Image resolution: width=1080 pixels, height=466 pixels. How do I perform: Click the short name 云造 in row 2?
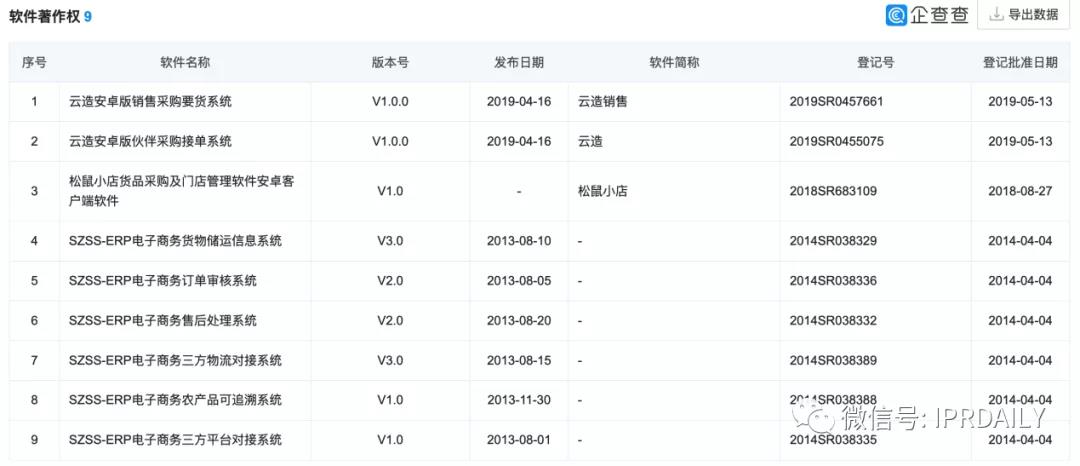(590, 142)
